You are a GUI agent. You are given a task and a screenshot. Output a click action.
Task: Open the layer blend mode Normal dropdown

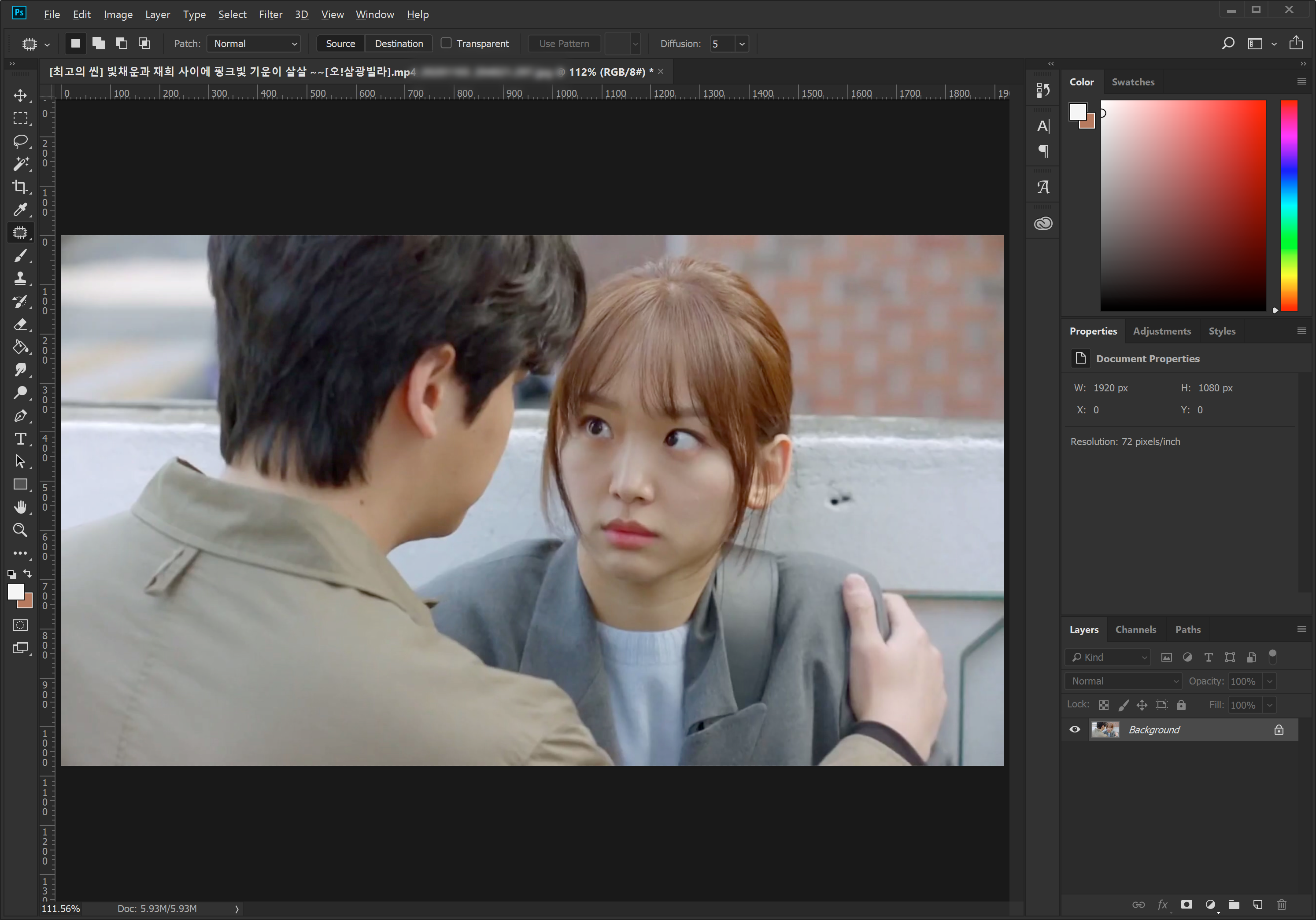click(1123, 681)
